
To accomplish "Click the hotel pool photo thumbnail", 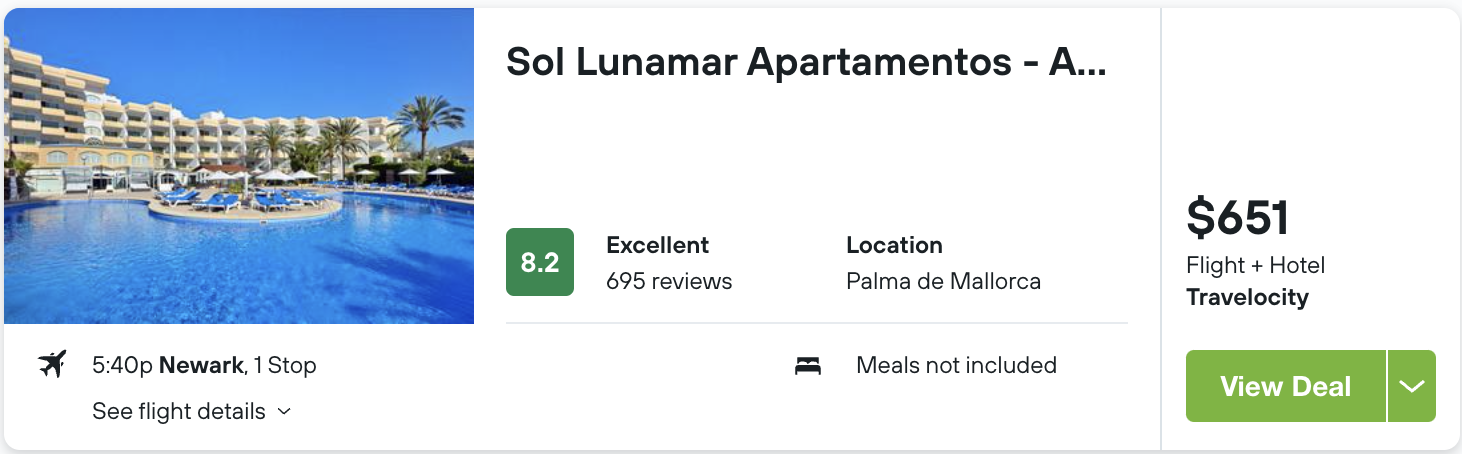I will pos(239,166).
